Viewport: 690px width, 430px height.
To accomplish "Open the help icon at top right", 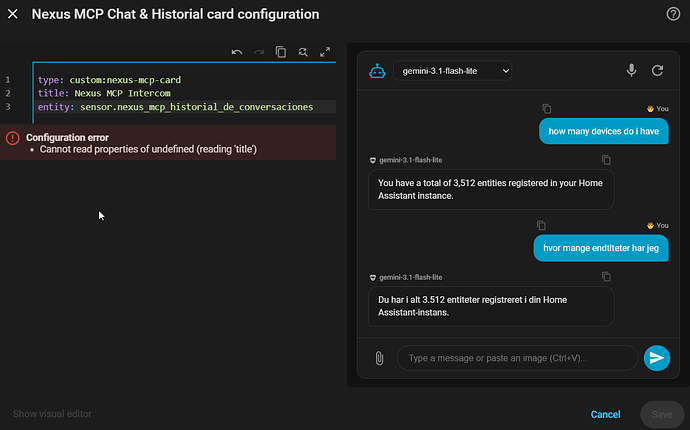I will [673, 14].
